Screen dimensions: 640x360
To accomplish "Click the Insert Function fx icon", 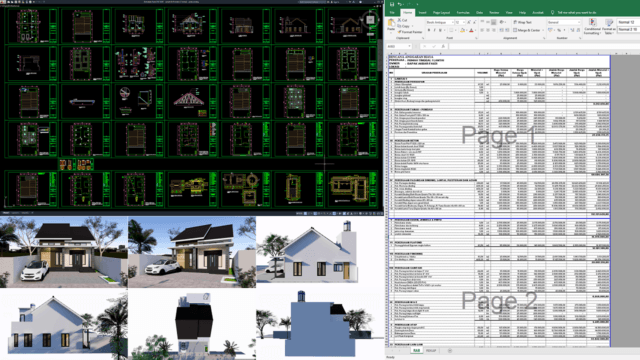I will (443, 46).
